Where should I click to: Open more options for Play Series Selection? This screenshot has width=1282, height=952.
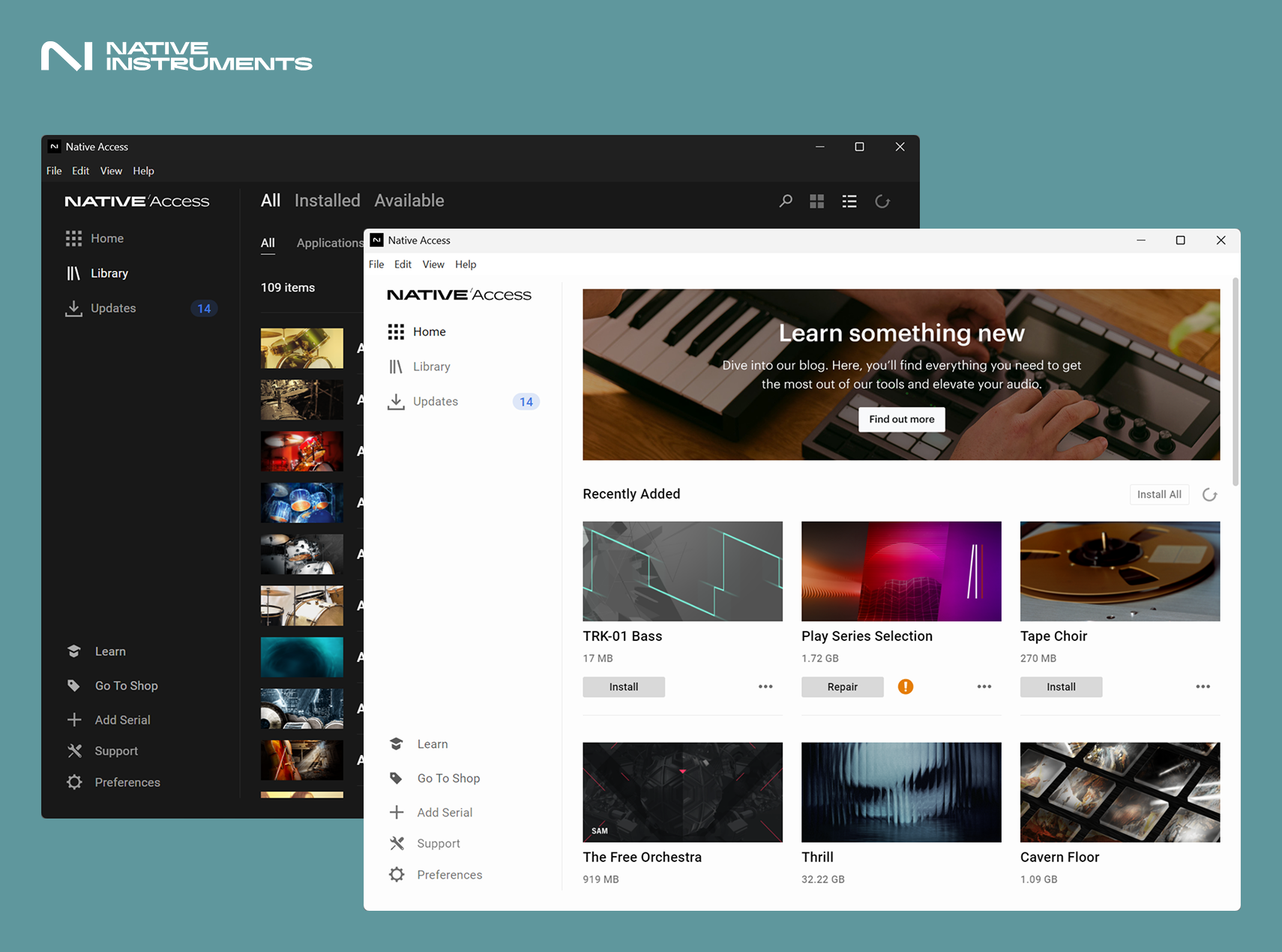(984, 687)
